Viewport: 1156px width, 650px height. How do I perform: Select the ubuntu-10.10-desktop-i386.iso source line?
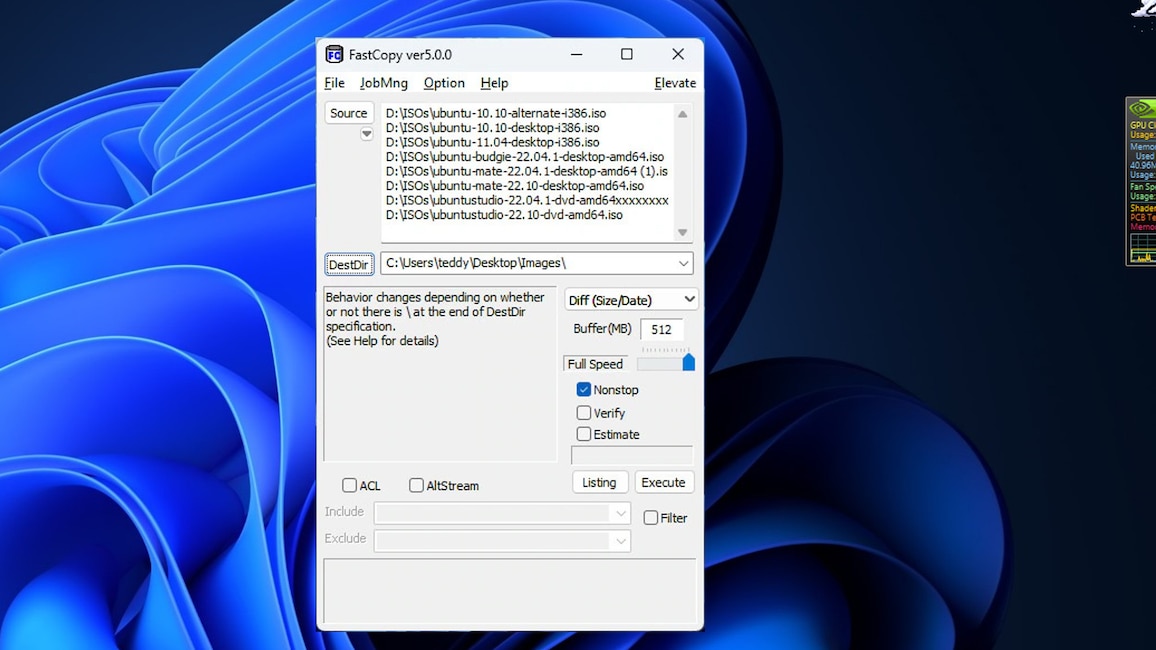(492, 127)
